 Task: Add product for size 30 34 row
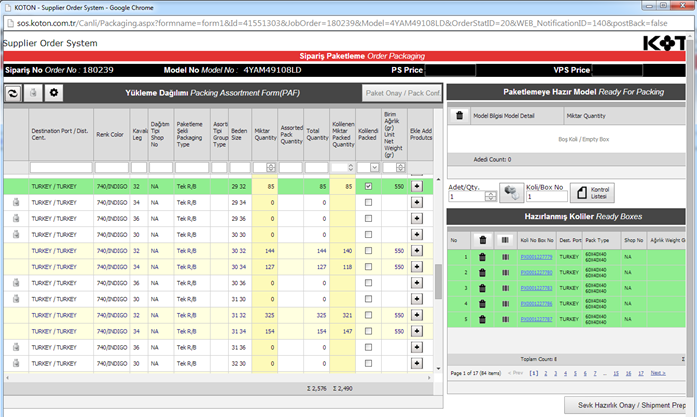tap(417, 267)
